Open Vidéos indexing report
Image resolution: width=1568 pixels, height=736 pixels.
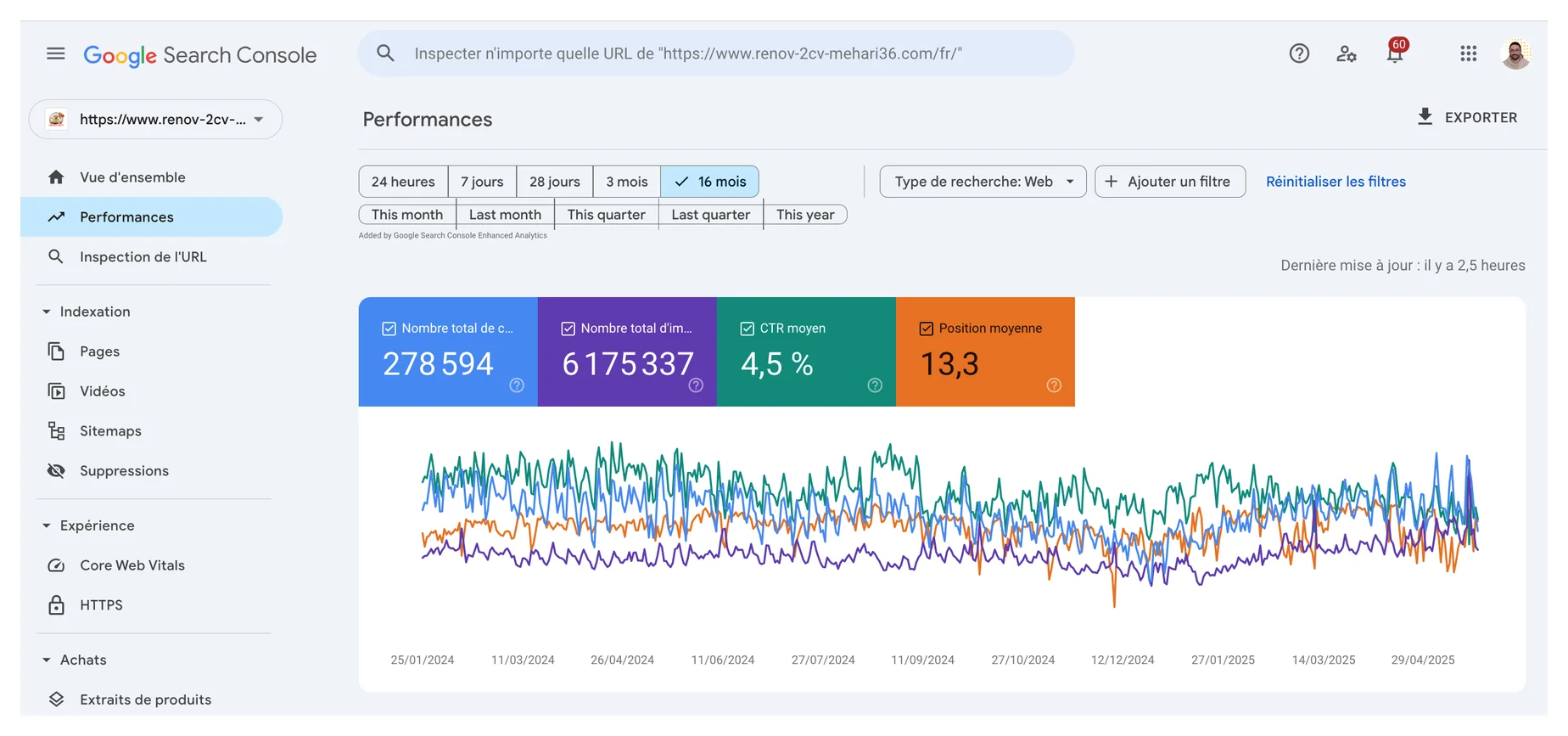click(151, 391)
